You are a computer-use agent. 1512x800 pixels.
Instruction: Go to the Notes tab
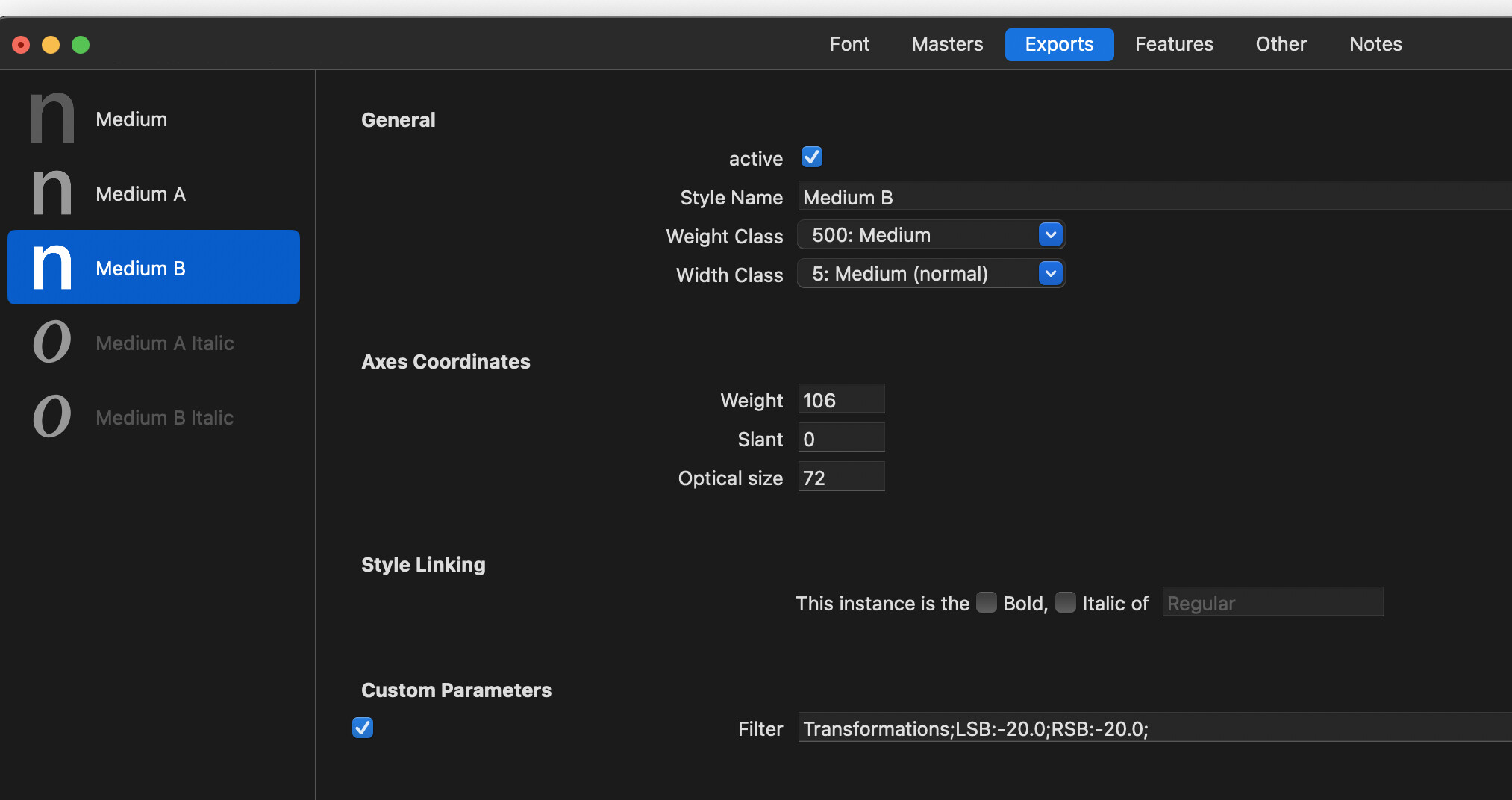pyautogui.click(x=1375, y=44)
